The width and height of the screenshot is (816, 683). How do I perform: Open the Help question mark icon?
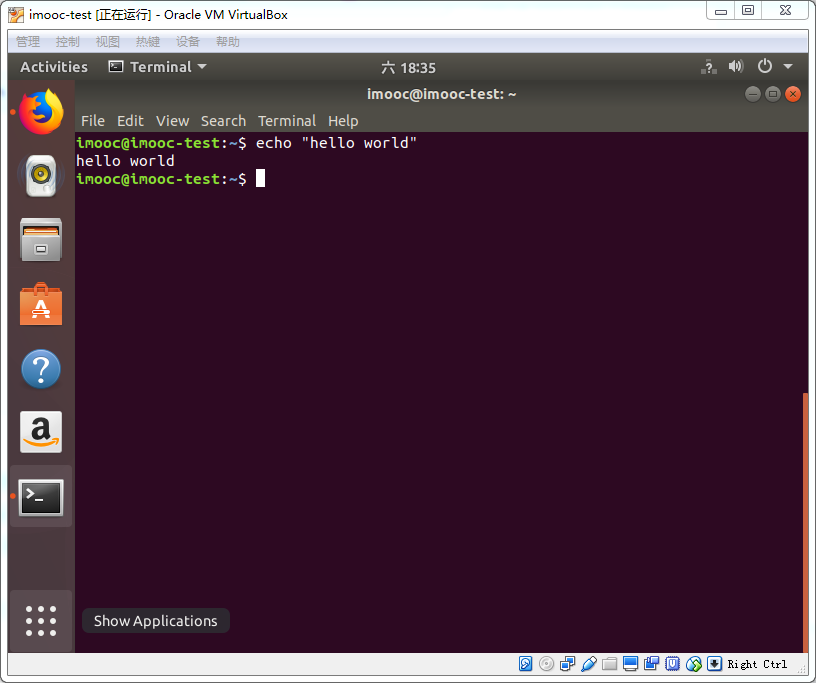tap(41, 369)
